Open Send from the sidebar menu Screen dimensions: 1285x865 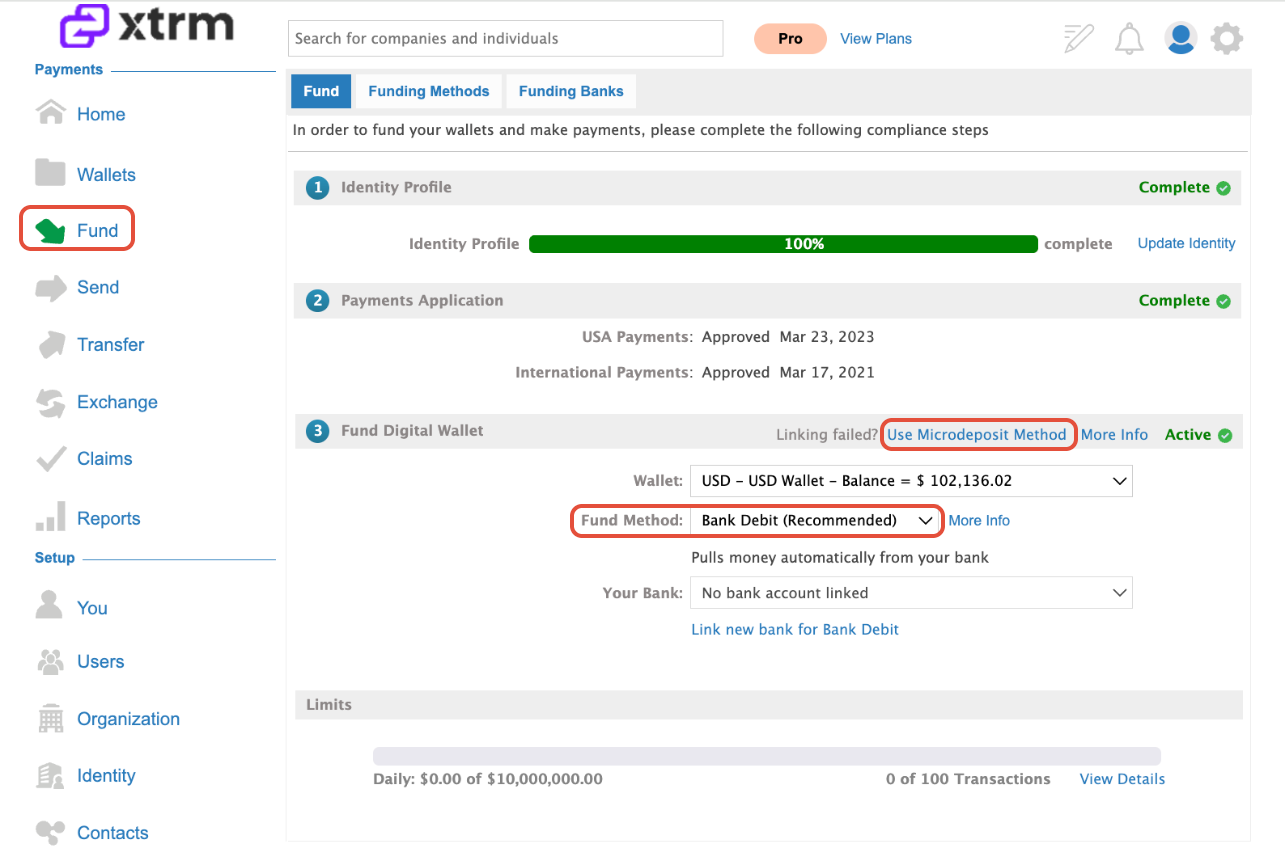point(98,288)
